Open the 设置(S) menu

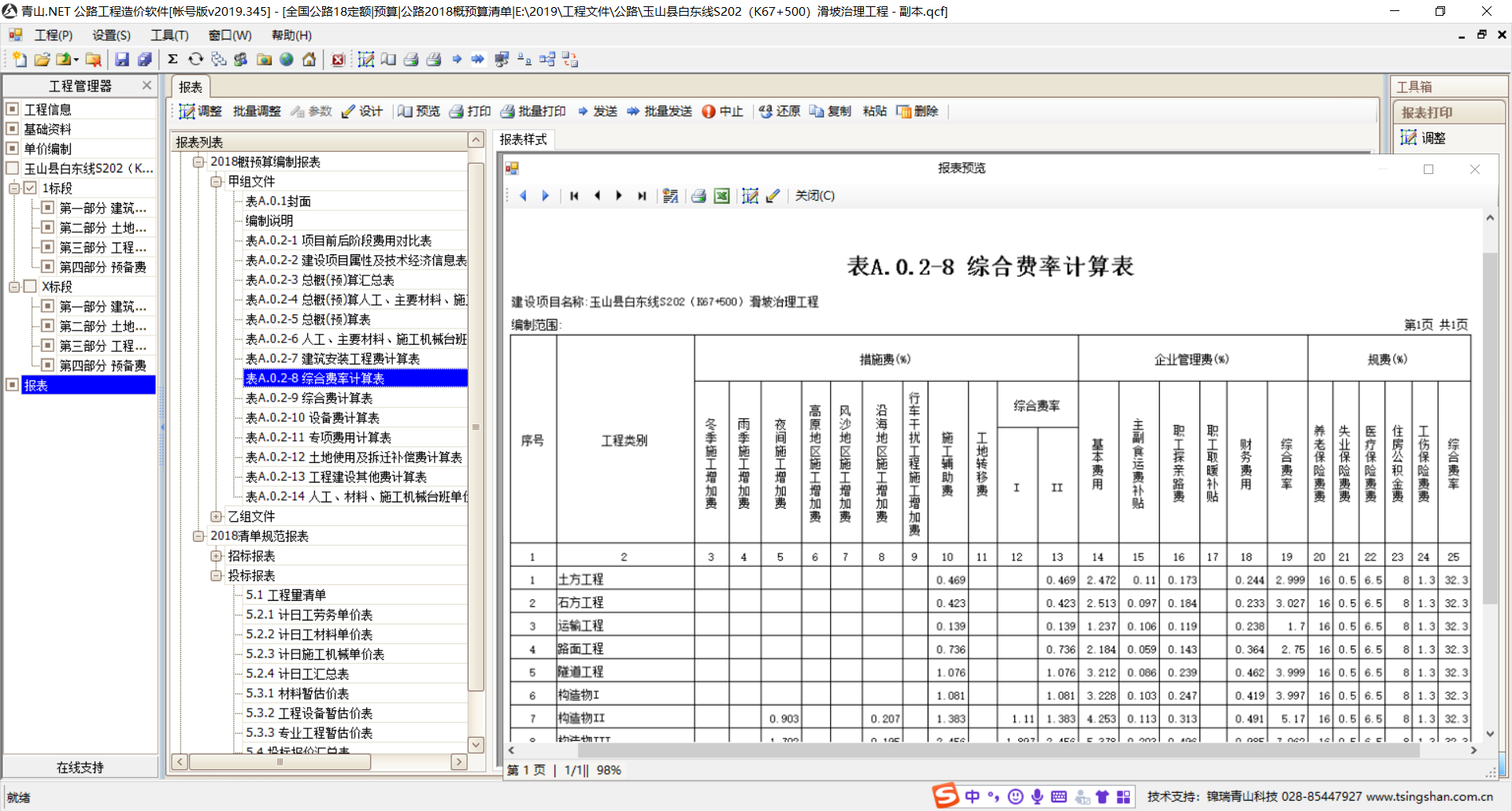111,35
